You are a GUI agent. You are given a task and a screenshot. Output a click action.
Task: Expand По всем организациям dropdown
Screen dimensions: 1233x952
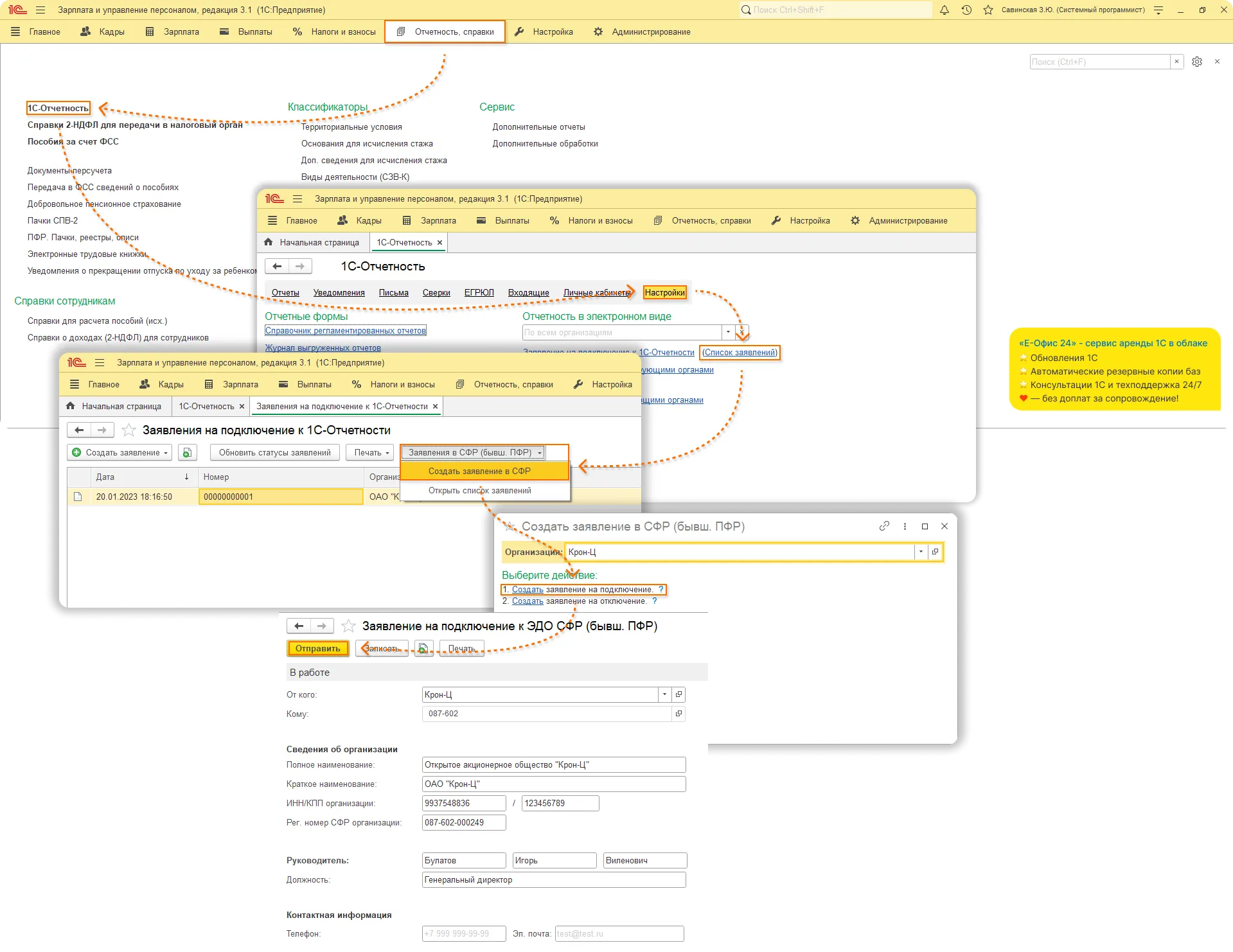[728, 333]
